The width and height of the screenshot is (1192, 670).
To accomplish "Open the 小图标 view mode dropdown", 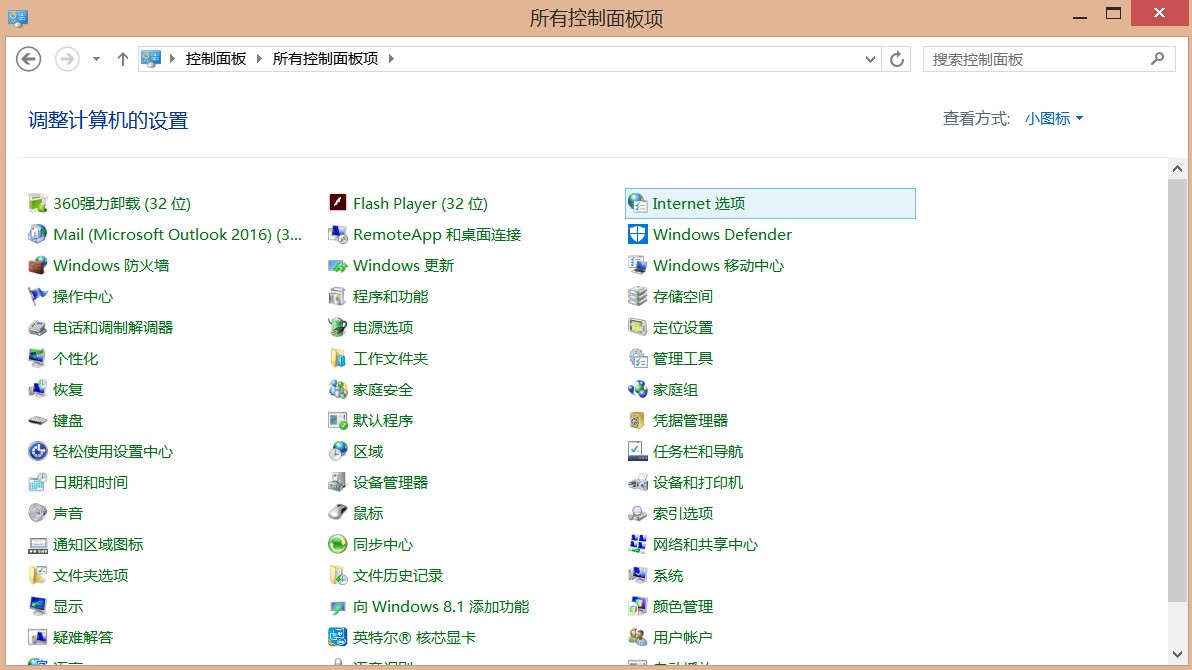I will (x=1054, y=118).
